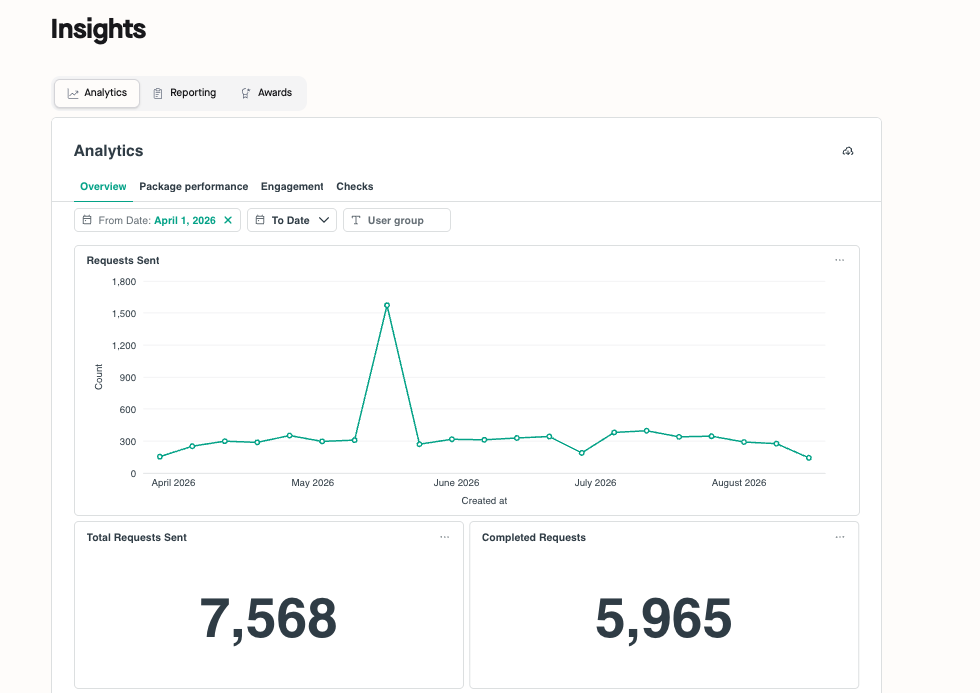Click the Created at axis title
Image resolution: width=980 pixels, height=693 pixels.
[484, 501]
